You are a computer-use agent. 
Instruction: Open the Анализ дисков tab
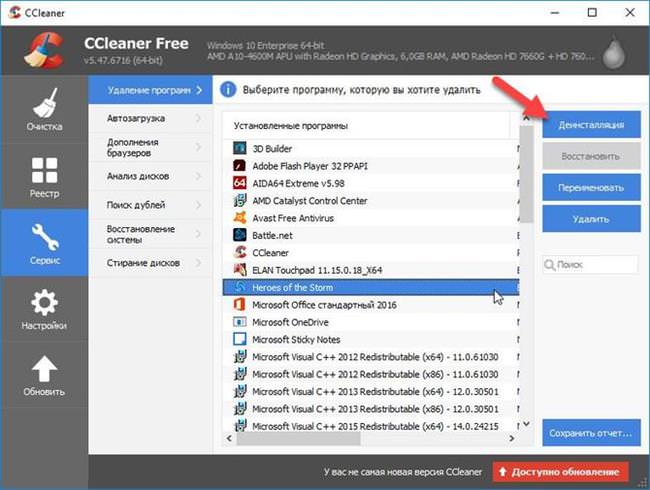point(150,176)
